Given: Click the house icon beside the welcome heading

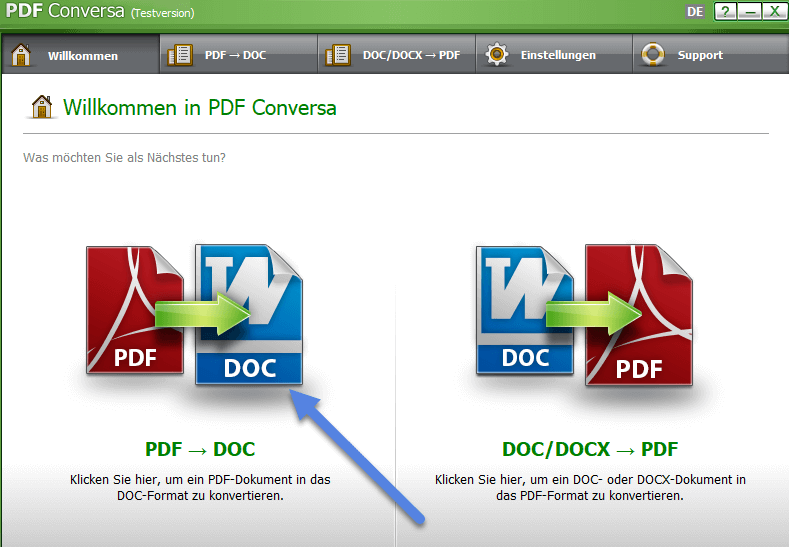Looking at the screenshot, I should [42, 107].
